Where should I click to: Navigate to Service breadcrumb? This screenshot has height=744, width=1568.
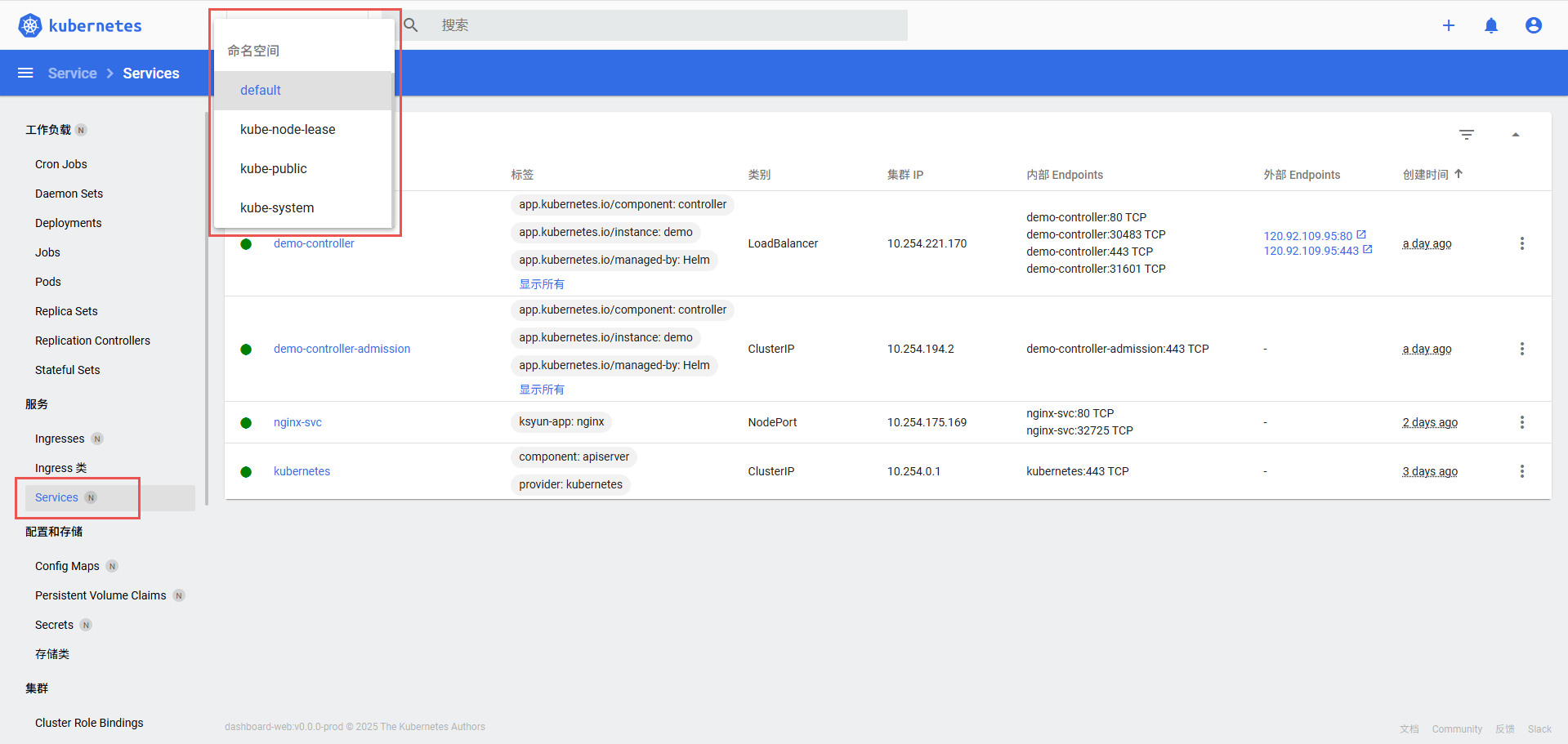click(x=72, y=74)
